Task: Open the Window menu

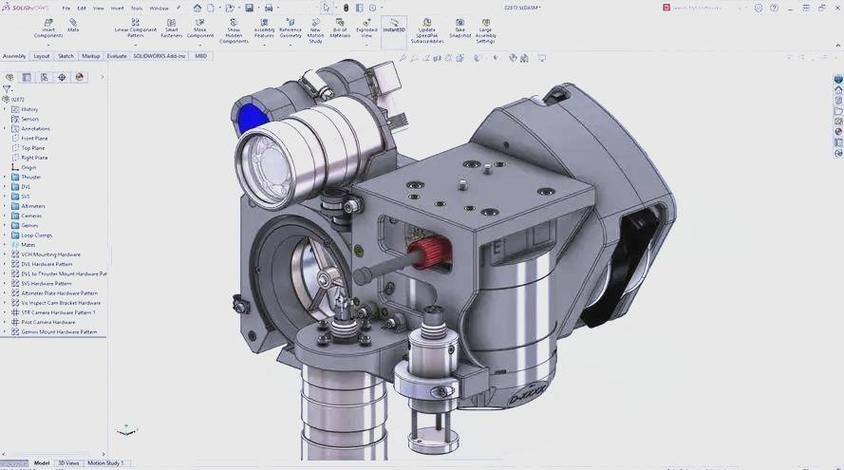Action: point(158,8)
